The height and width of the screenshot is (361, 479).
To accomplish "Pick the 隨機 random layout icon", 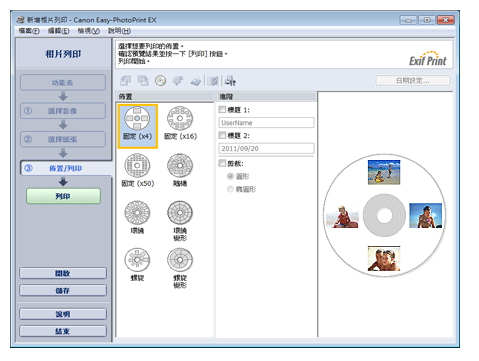I will click(180, 170).
